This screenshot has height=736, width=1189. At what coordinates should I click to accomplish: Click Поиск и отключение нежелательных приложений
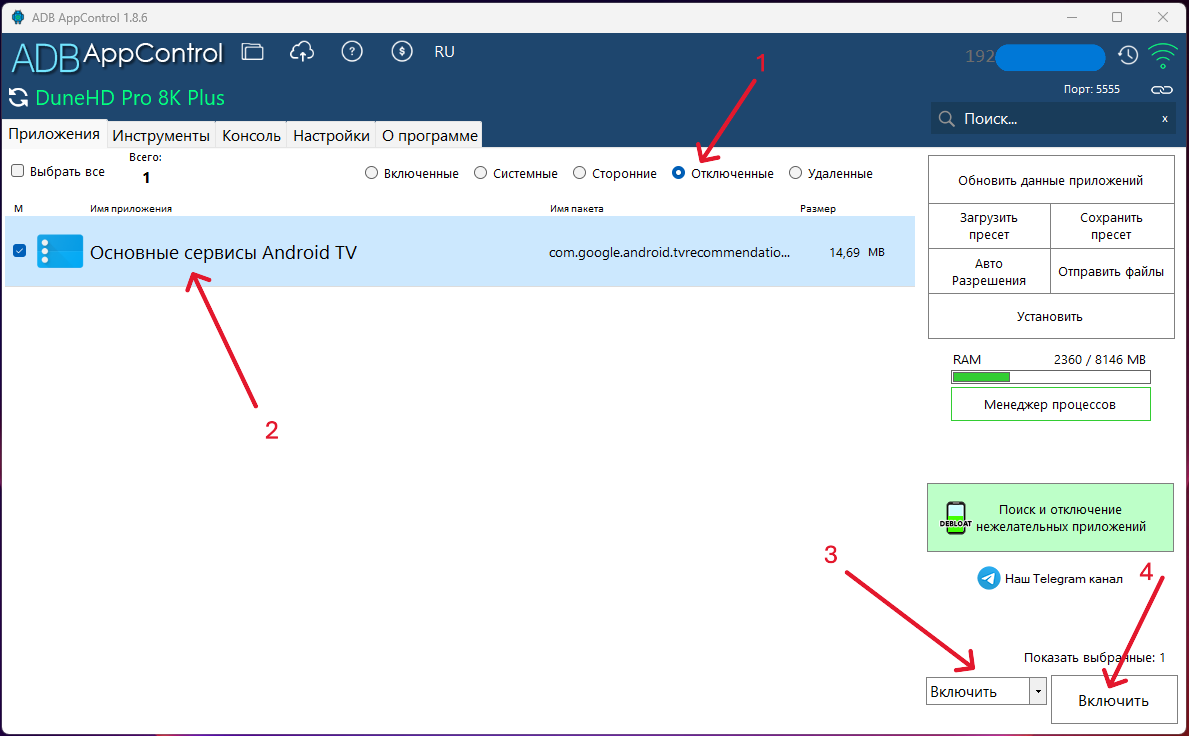1050,518
